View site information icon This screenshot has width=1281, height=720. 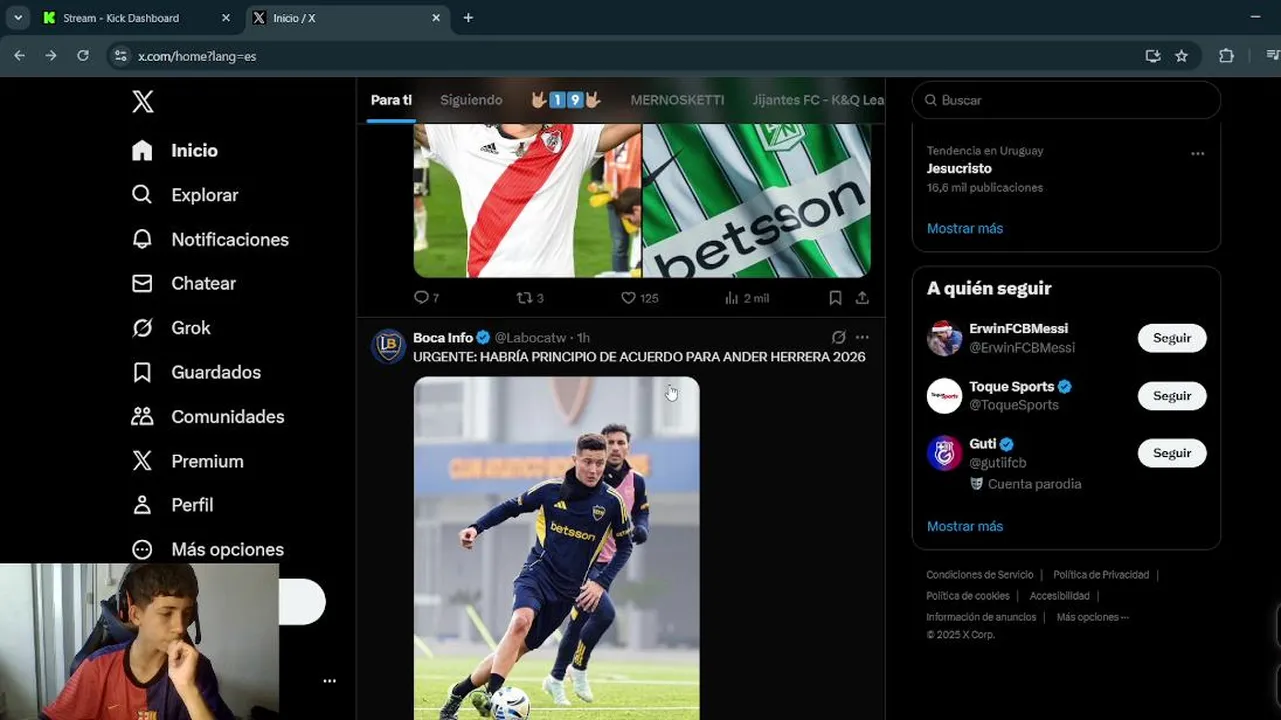(121, 56)
